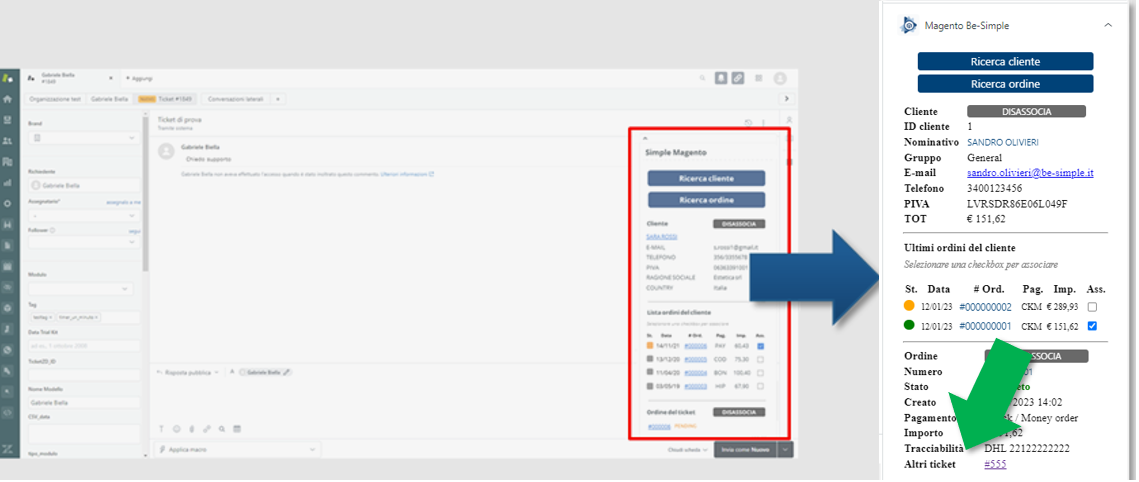Open arrow next to Invia come Nuovo

click(x=785, y=450)
